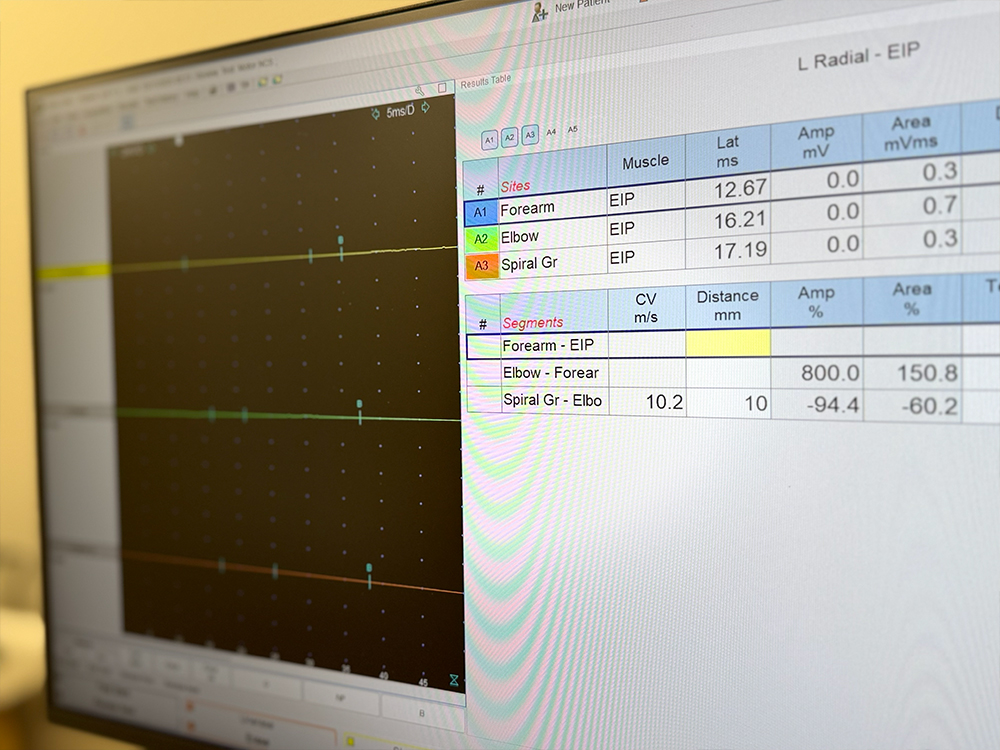Toggle the A1 trace button
Image resolution: width=1000 pixels, height=750 pixels.
(x=490, y=140)
